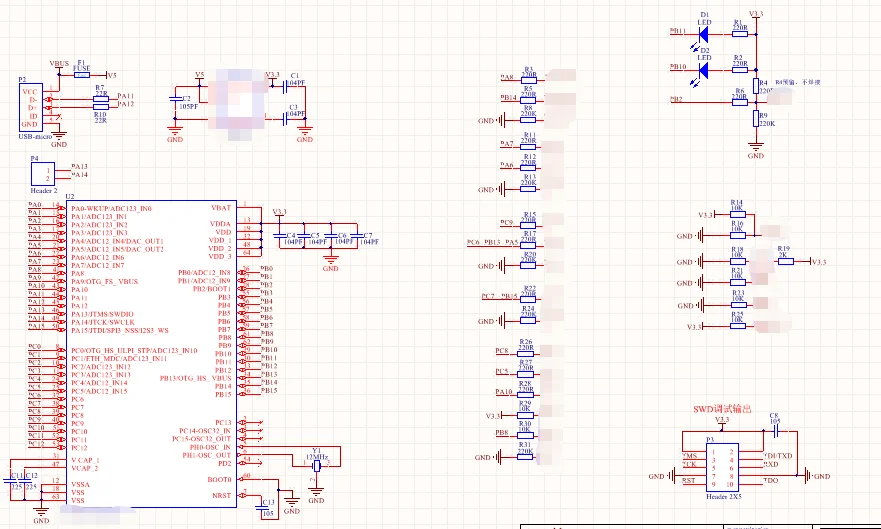Select LED D2 symbol
The width and height of the screenshot is (881, 529).
pos(702,71)
